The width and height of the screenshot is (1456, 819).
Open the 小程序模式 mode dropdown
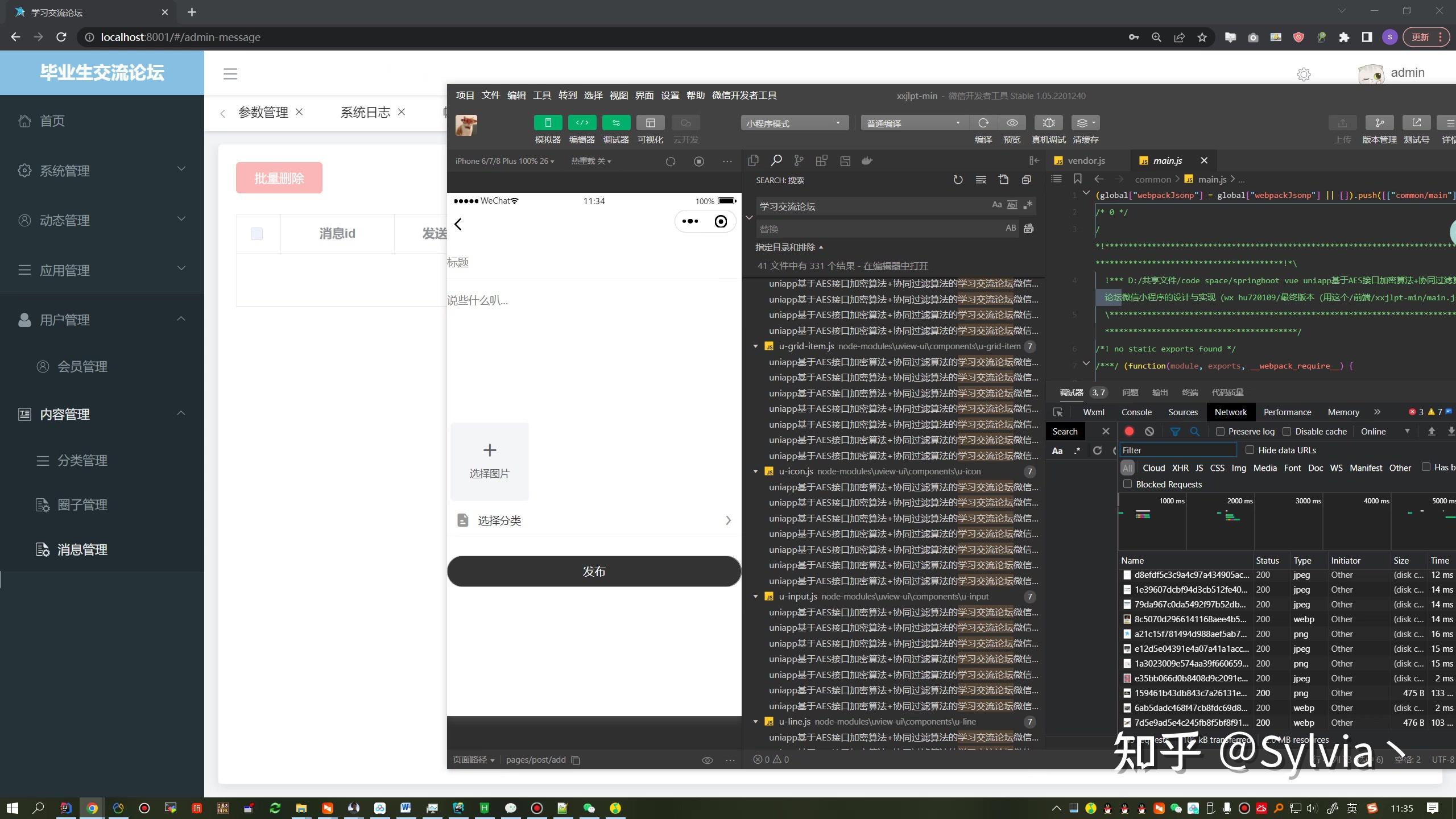pos(793,122)
